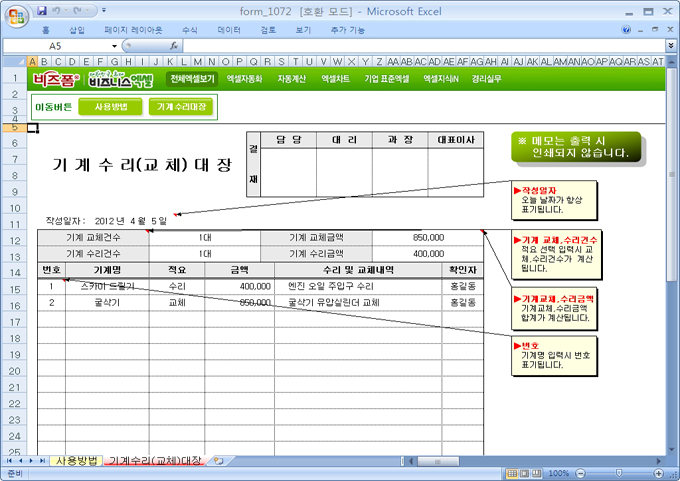Click the Save icon in quick access toolbar

pos(41,10)
